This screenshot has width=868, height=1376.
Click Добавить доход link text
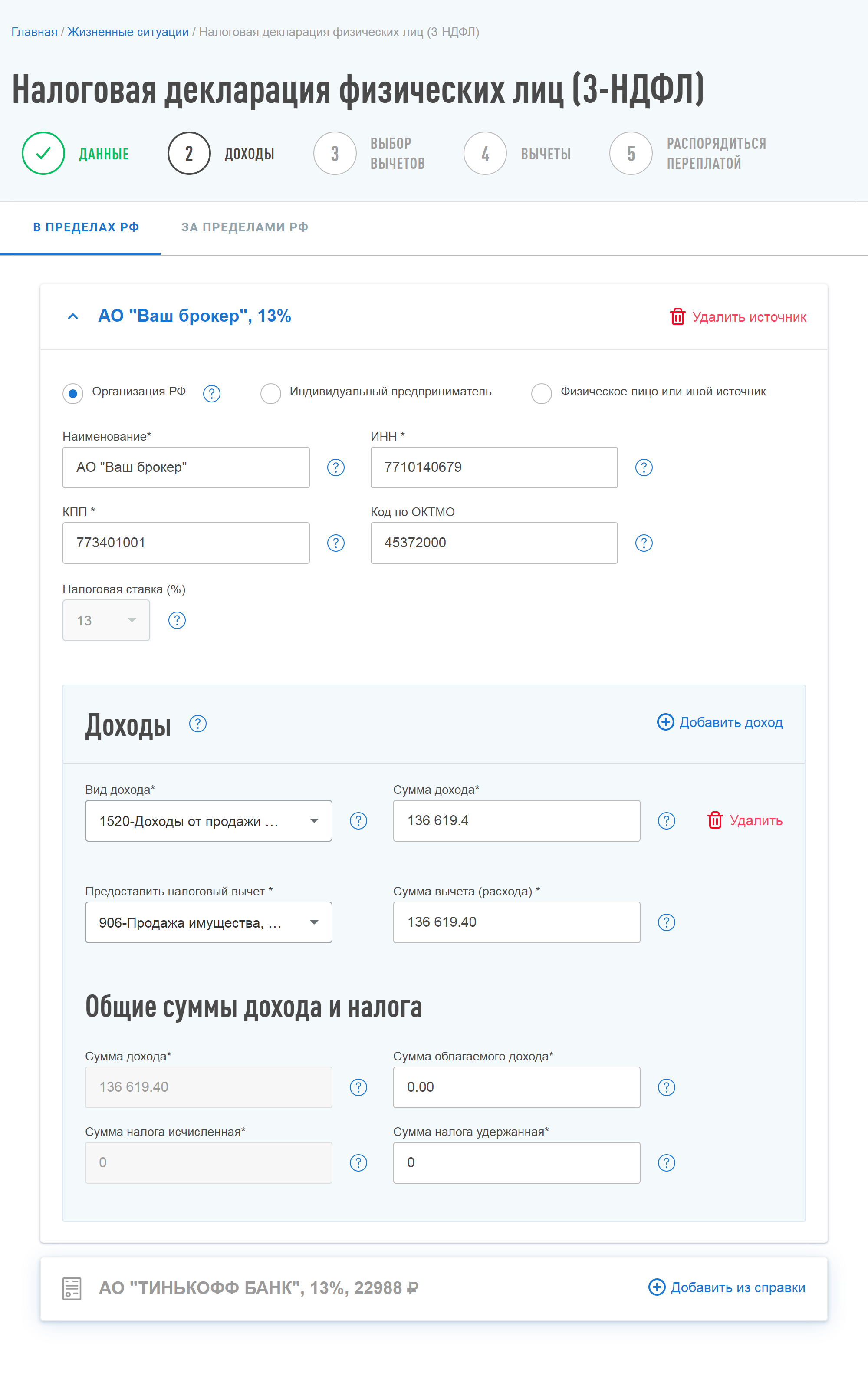731,722
